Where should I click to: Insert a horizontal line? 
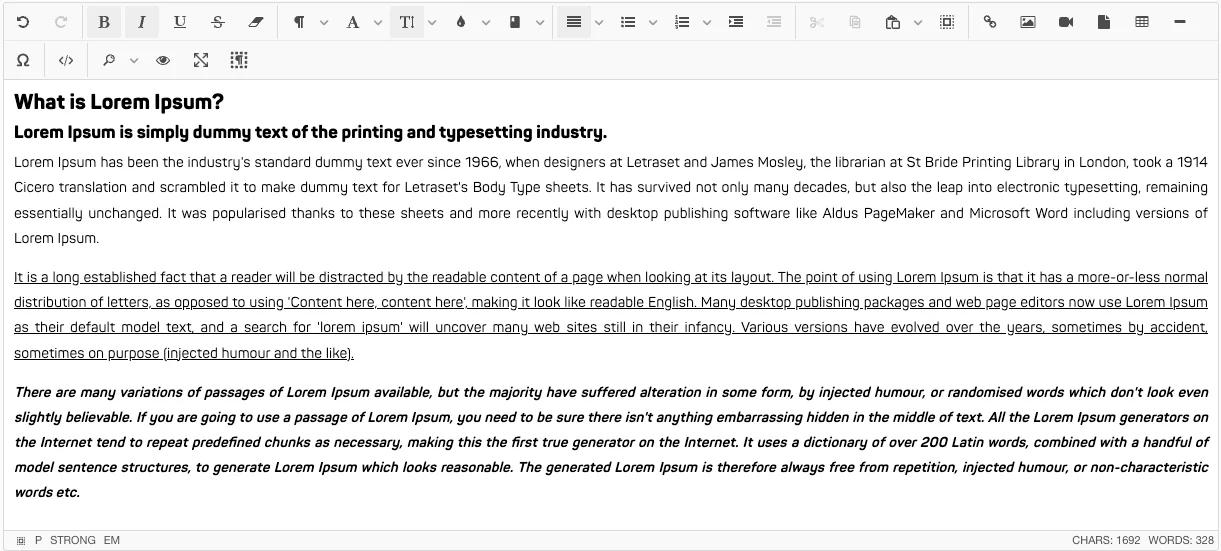tap(1180, 22)
